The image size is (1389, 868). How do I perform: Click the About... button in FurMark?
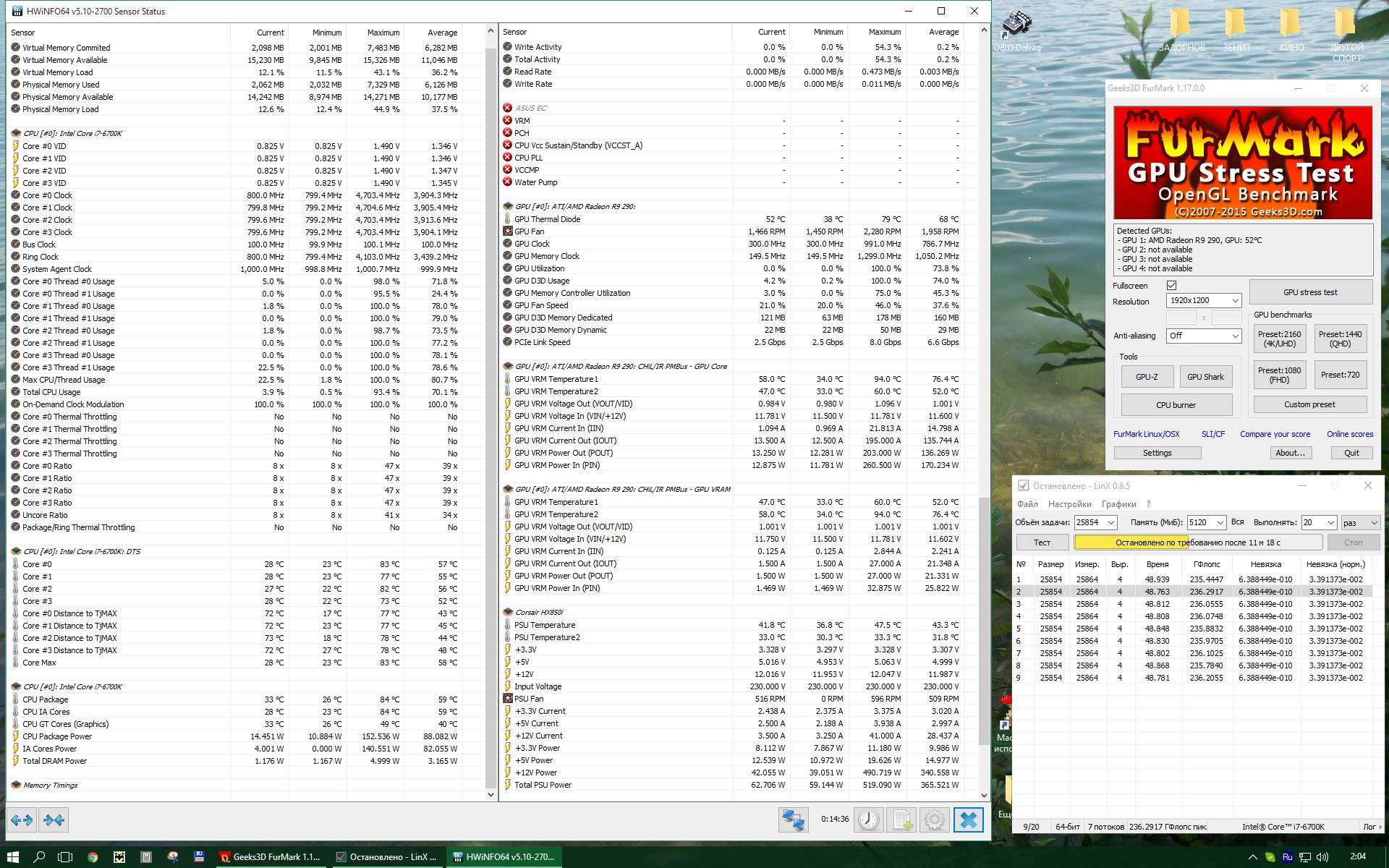click(x=1291, y=453)
